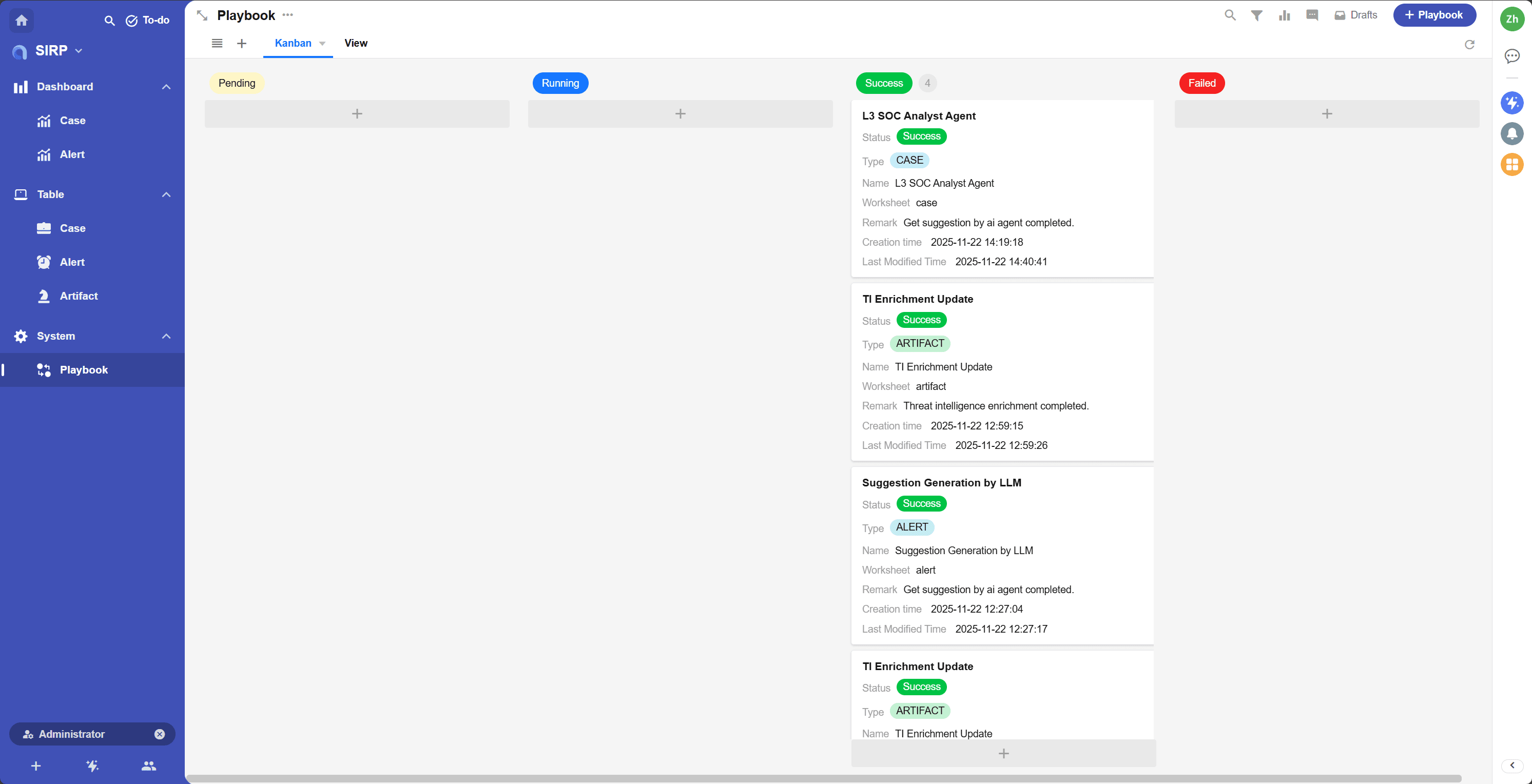This screenshot has width=1532, height=784.
Task: Click the home icon in sidebar
Action: [x=22, y=20]
